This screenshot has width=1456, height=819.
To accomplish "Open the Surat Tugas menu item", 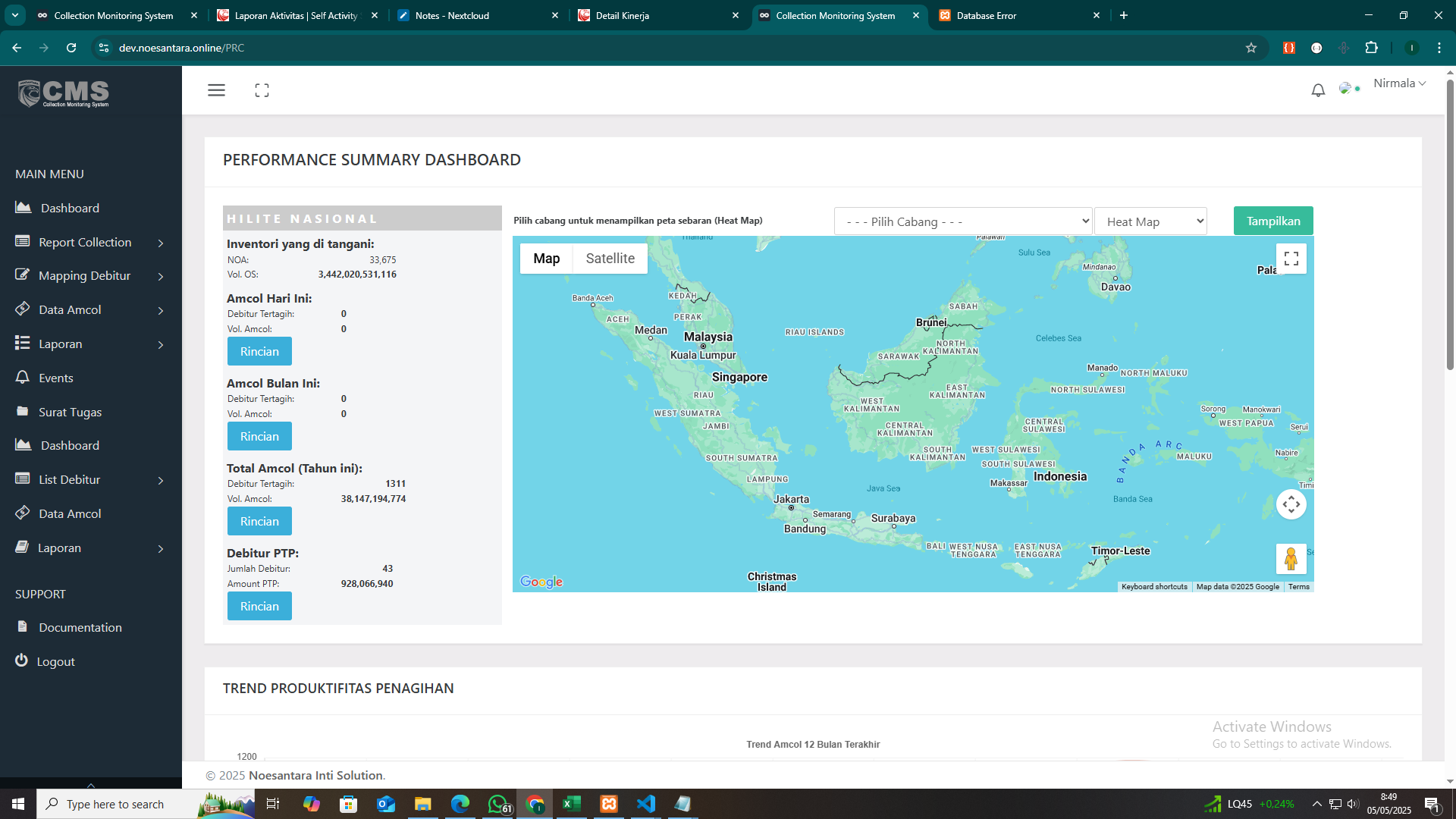I will pyautogui.click(x=70, y=412).
